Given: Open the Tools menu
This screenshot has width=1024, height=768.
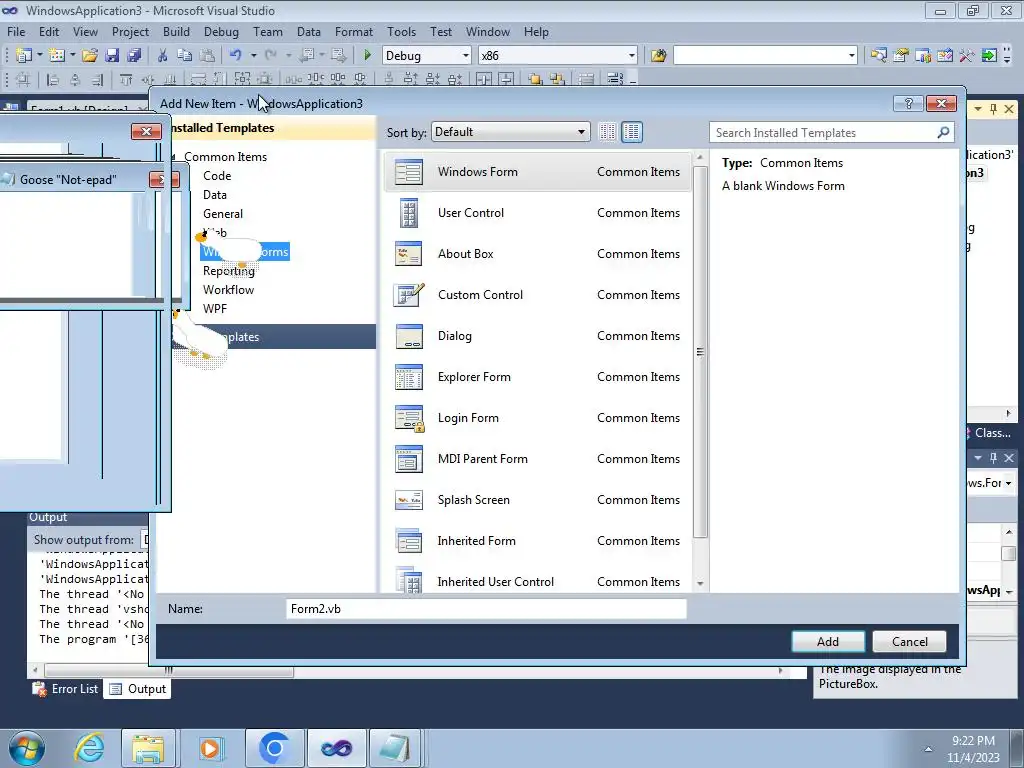Looking at the screenshot, I should (401, 32).
